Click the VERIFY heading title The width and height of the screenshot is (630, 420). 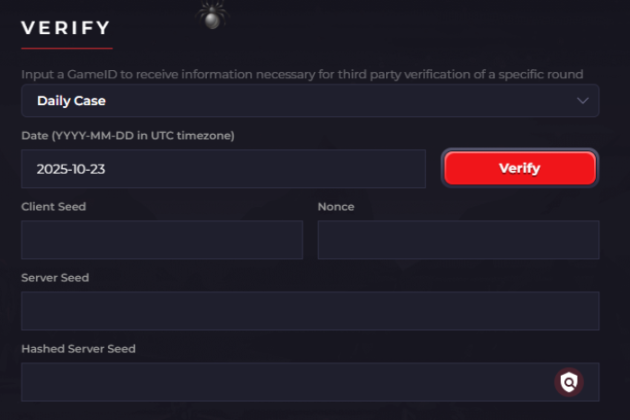66,26
